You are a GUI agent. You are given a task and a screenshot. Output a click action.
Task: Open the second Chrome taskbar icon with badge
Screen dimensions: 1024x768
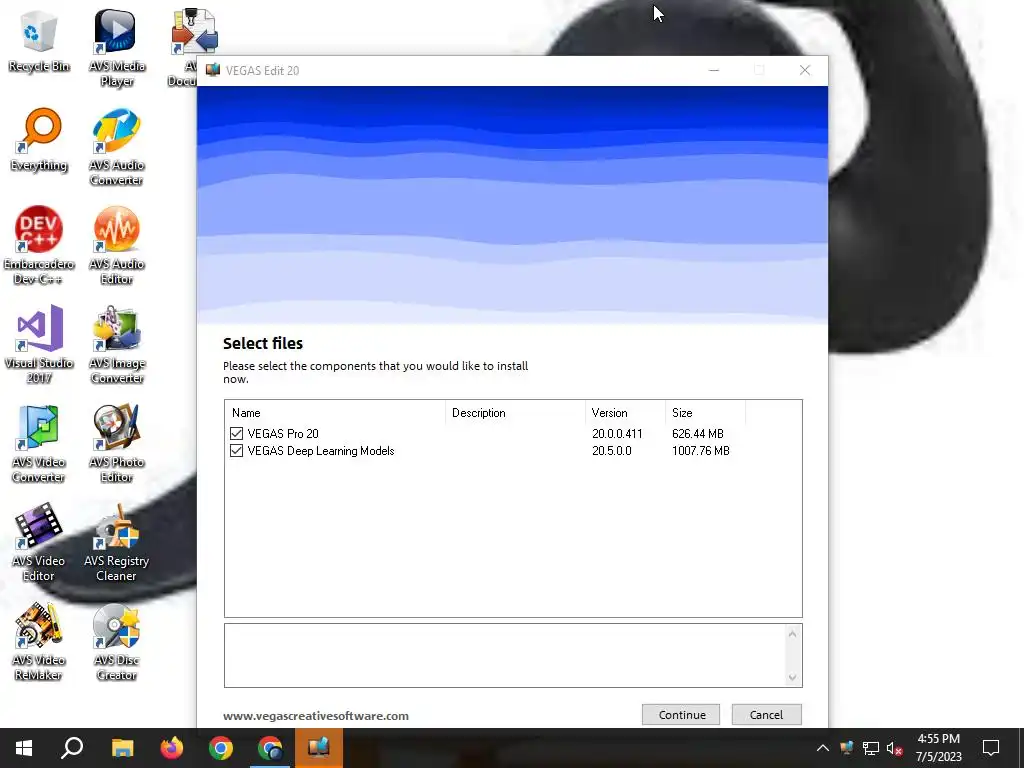(x=270, y=748)
